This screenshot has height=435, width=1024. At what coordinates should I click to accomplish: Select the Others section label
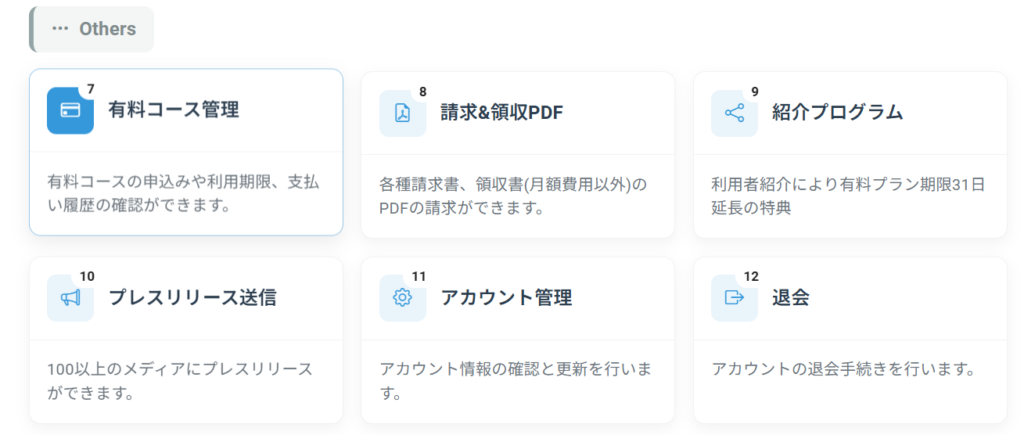click(x=108, y=29)
